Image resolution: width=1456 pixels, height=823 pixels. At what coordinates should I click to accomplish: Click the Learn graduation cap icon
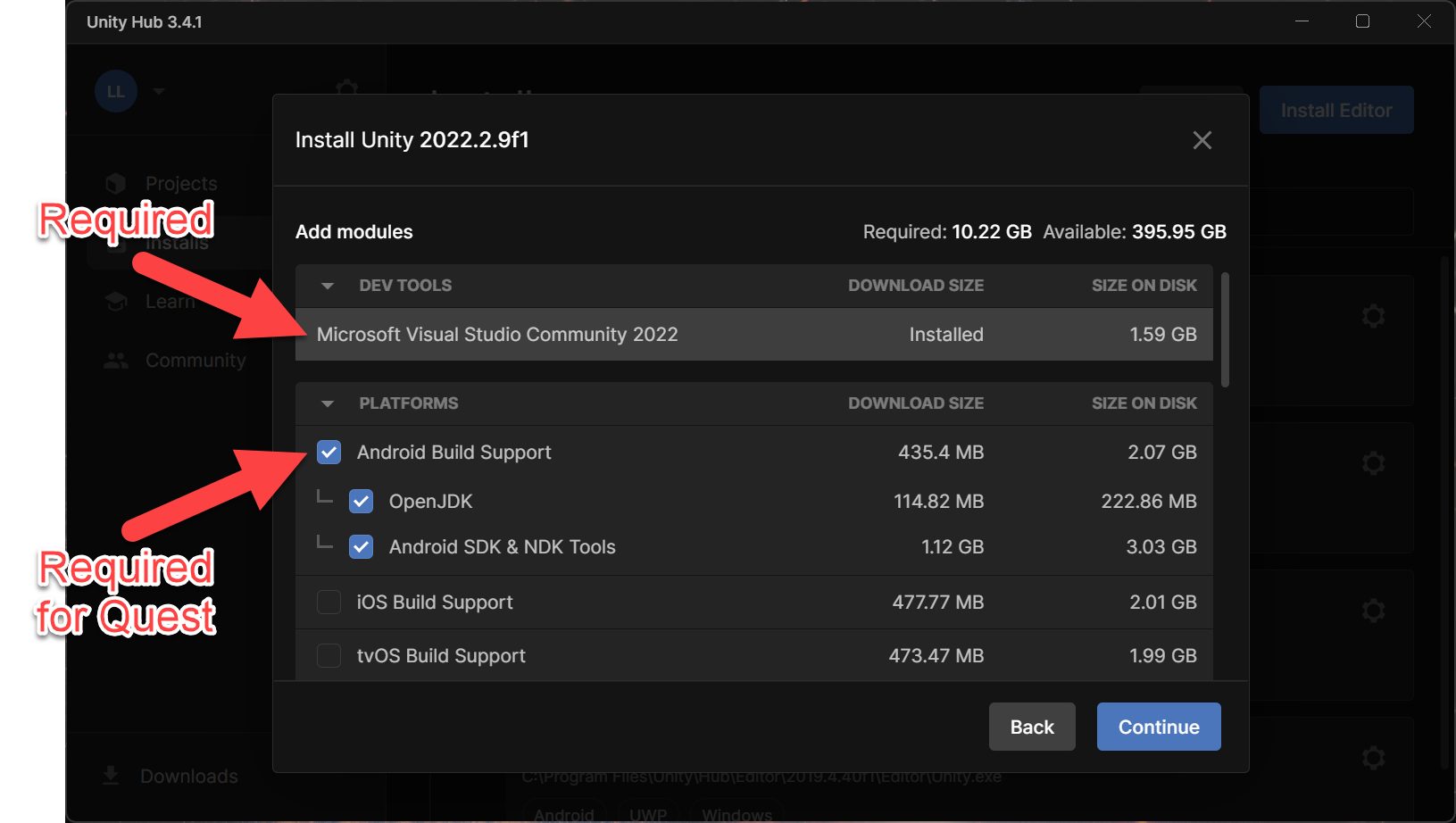(116, 302)
